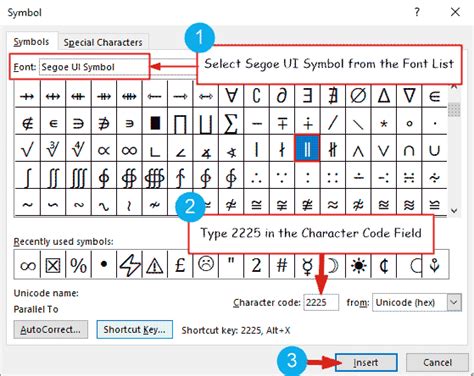Select recently used anchor symbol
This screenshot has width=474, height=376.
click(435, 265)
